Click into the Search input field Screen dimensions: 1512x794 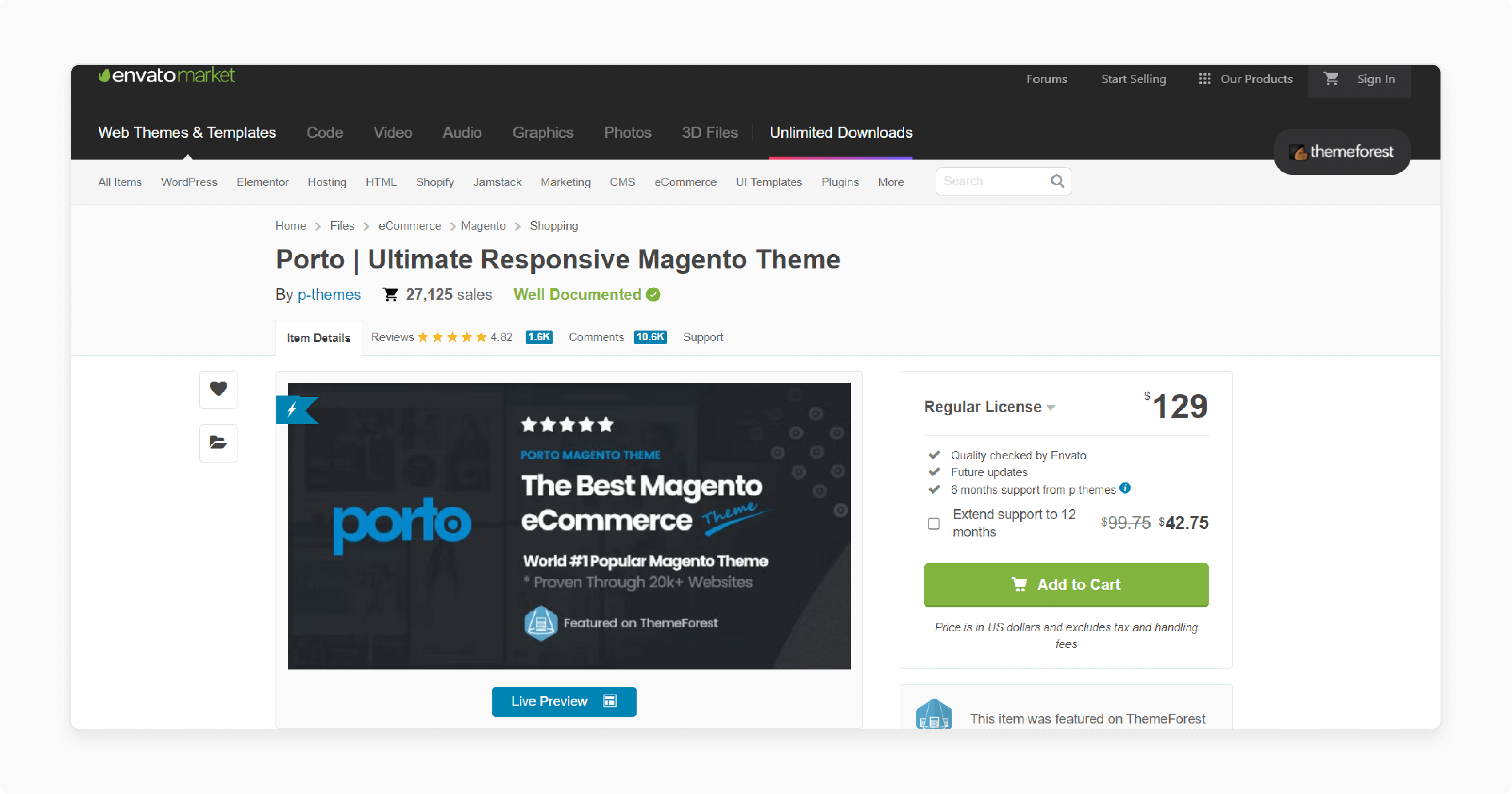[x=1003, y=181]
